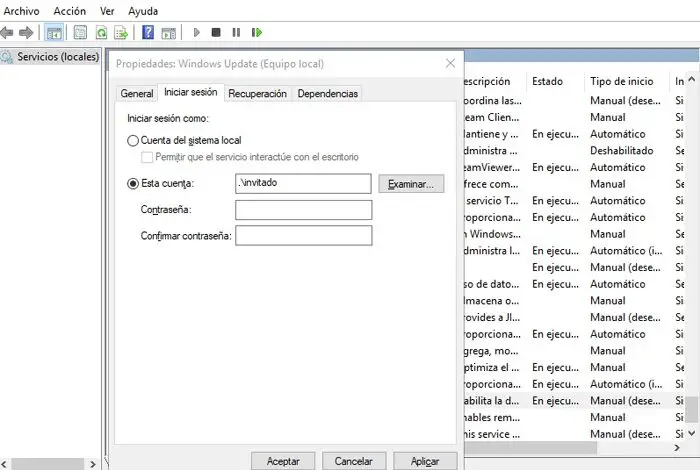This screenshot has width=700, height=470.
Task: Click the services list vertical scrollbar thumb
Action: 692,409
